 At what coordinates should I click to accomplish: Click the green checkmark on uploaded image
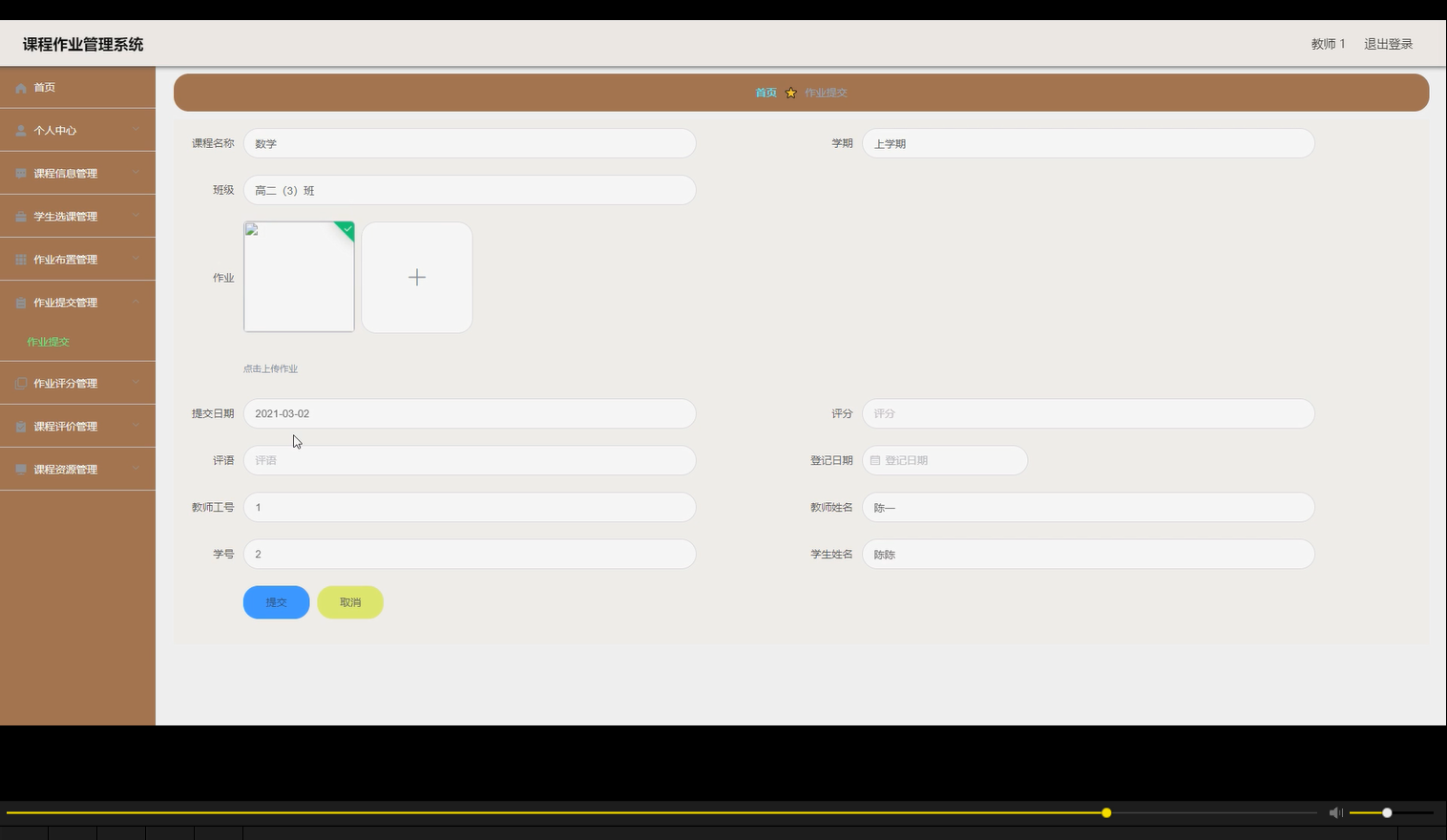pyautogui.click(x=347, y=229)
